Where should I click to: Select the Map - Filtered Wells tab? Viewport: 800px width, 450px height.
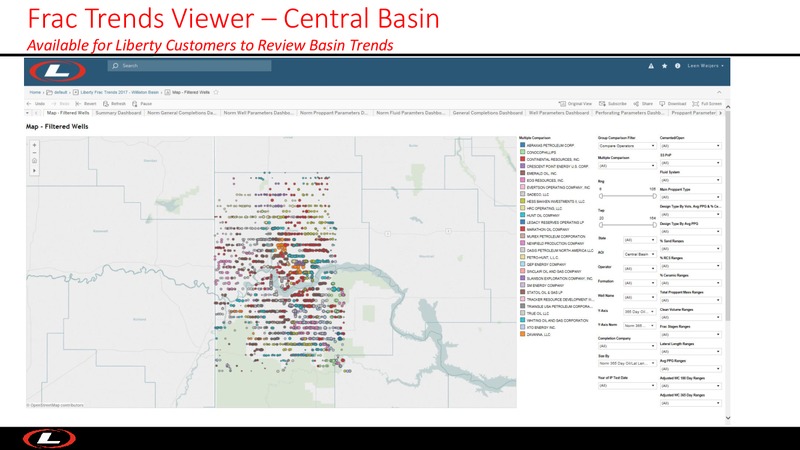tap(67, 113)
